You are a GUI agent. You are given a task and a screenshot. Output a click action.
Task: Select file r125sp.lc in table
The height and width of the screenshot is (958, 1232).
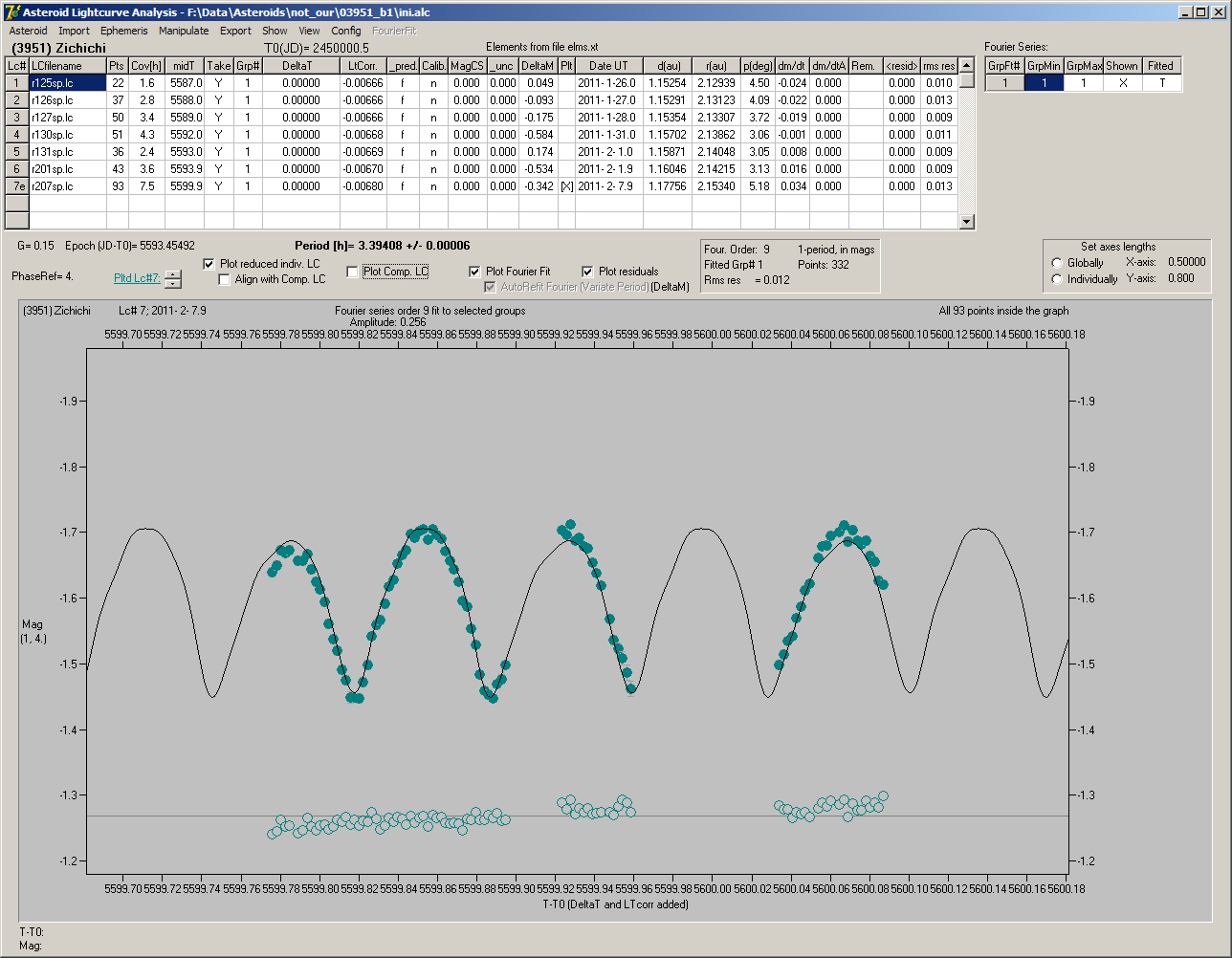tap(67, 83)
